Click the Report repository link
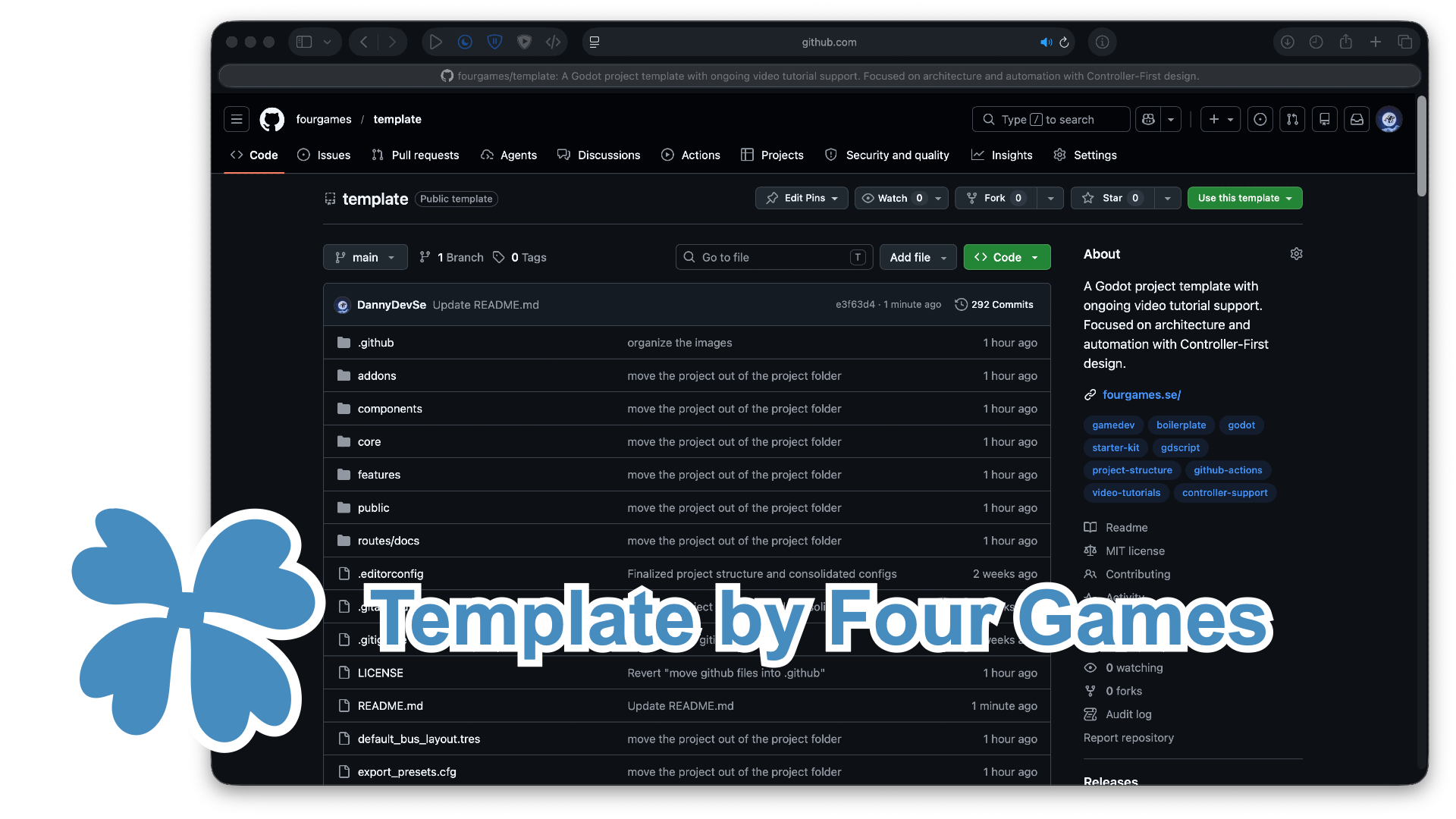Image resolution: width=1456 pixels, height=819 pixels. pos(1128,738)
